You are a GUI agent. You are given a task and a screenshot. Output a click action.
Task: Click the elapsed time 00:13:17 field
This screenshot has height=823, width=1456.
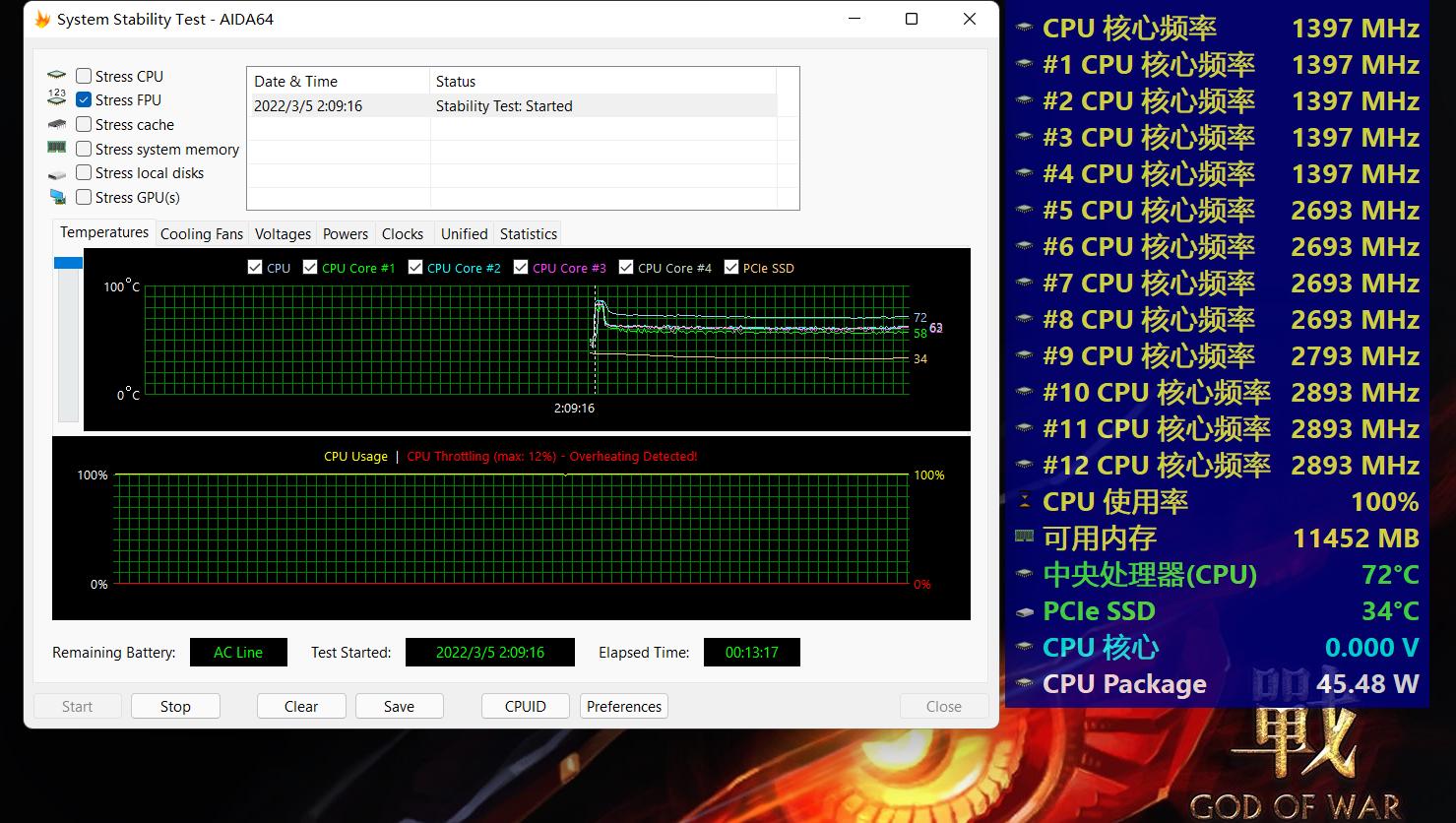click(x=752, y=652)
